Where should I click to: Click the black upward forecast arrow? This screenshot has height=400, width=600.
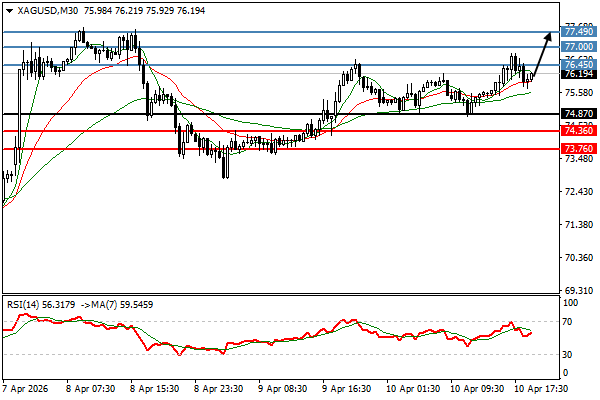point(541,54)
